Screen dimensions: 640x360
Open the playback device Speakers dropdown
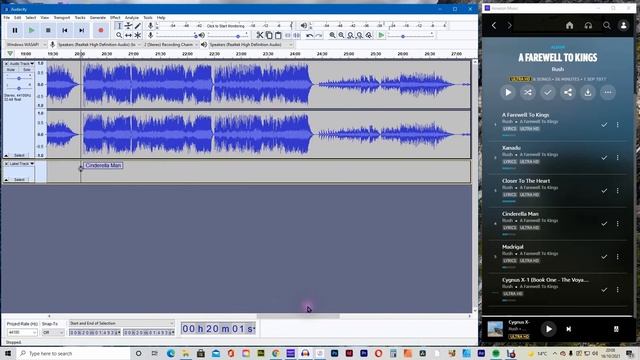[251, 44]
